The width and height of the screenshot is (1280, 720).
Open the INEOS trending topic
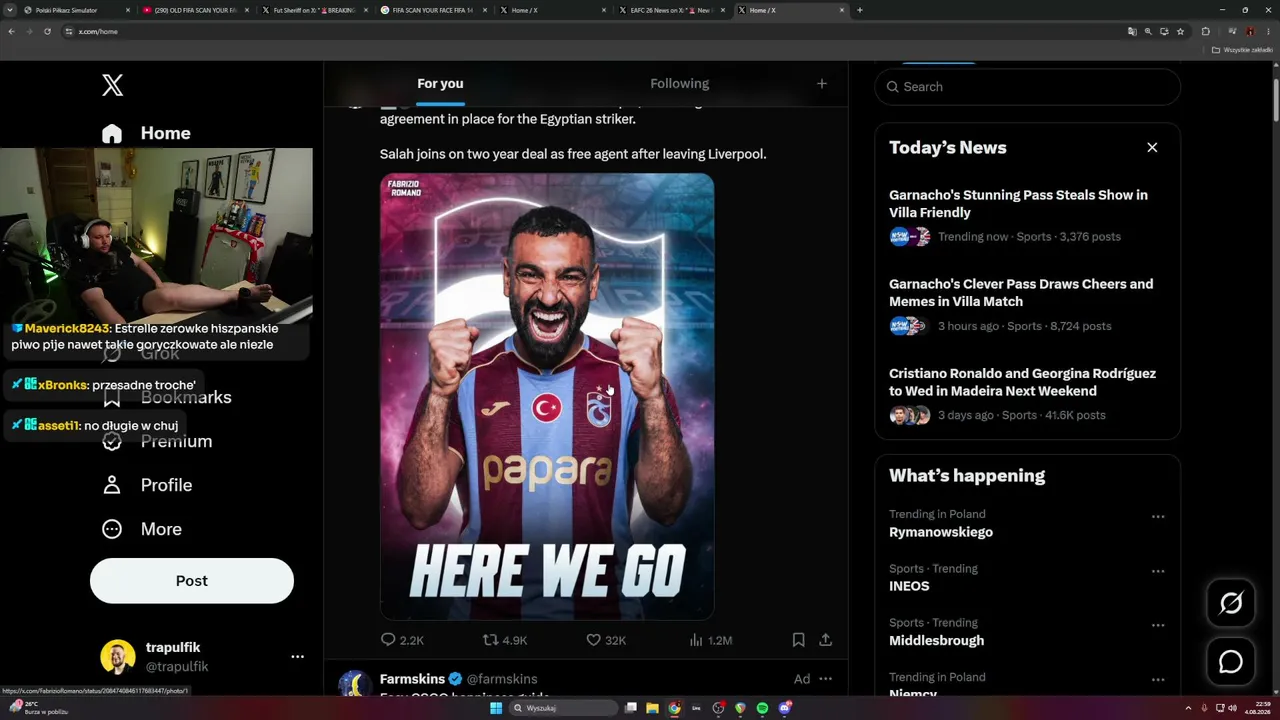(x=909, y=586)
